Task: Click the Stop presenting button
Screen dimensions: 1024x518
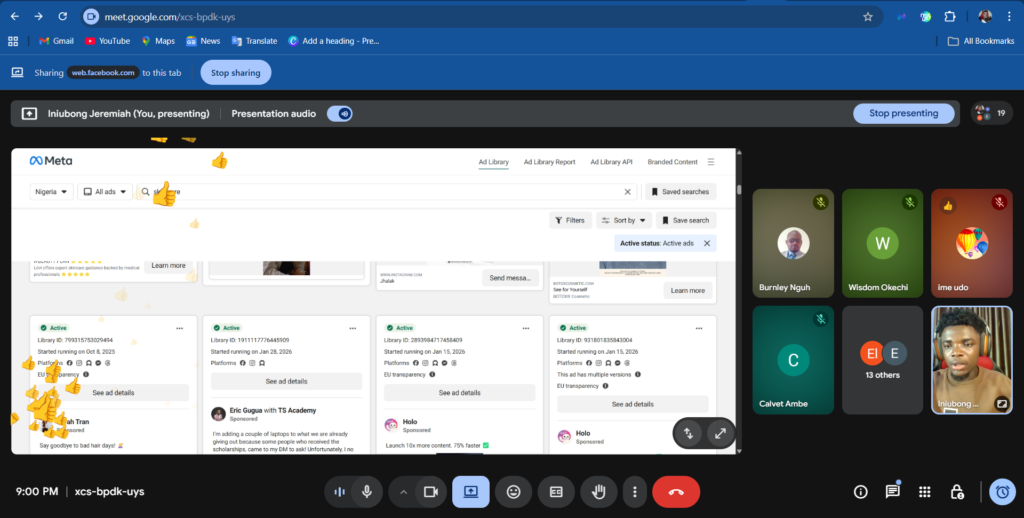Action: 903,114
